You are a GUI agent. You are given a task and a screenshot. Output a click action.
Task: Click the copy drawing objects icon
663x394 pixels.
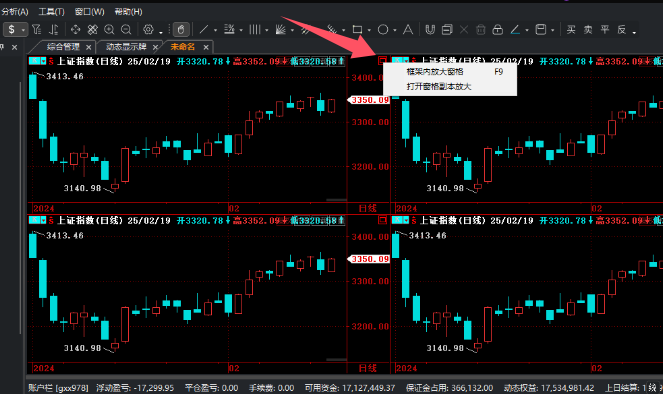(447, 30)
